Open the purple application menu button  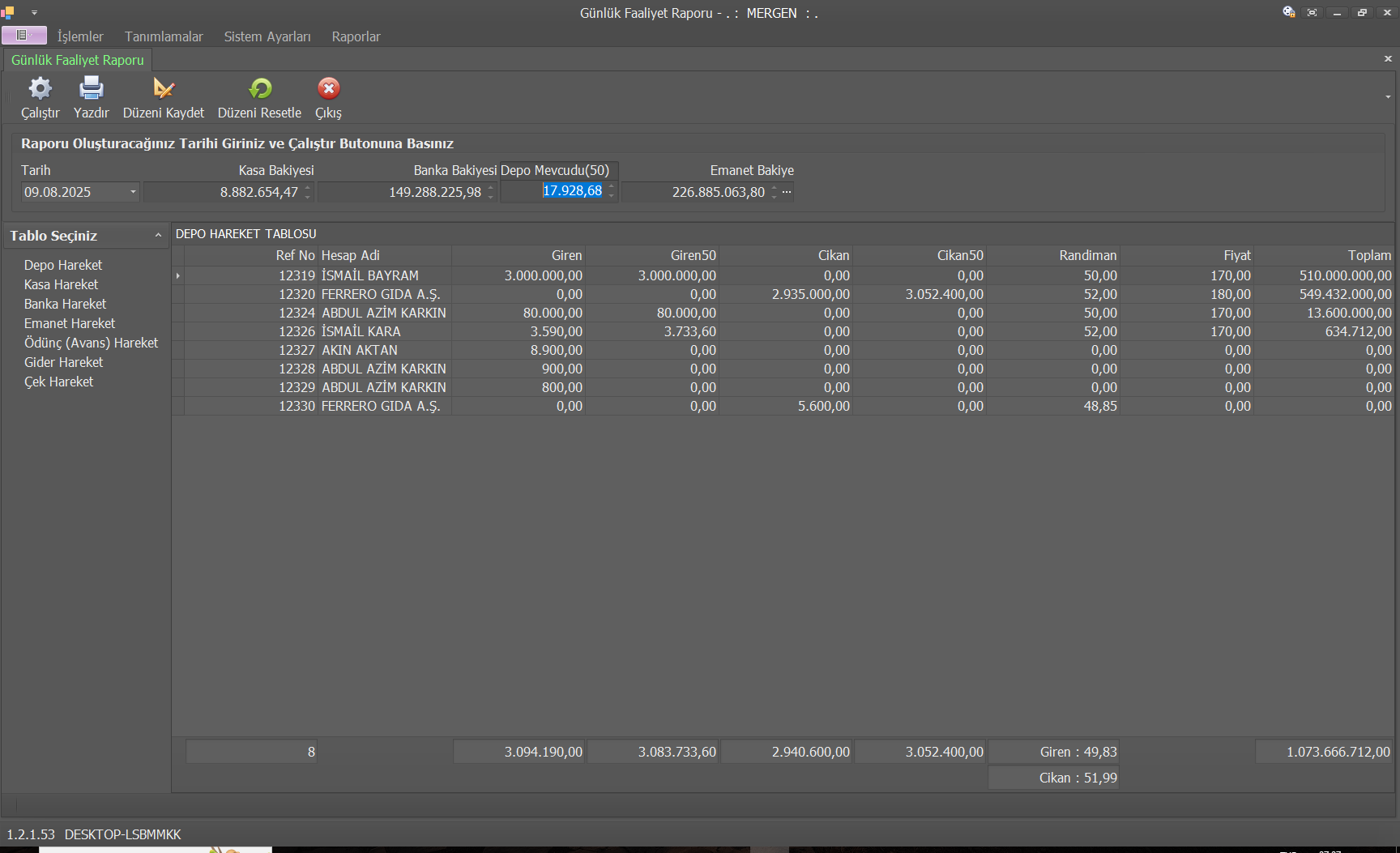pos(23,36)
